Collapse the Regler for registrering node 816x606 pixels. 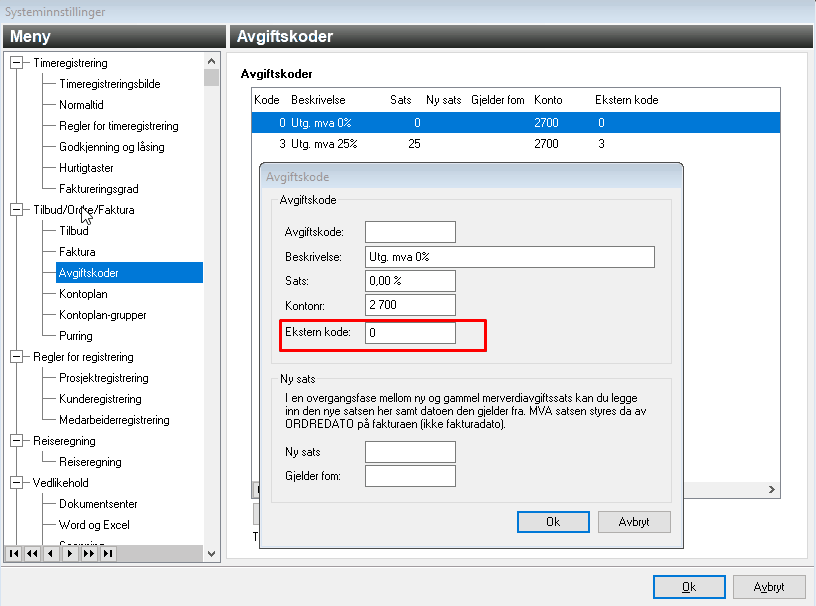pyautogui.click(x=17, y=357)
